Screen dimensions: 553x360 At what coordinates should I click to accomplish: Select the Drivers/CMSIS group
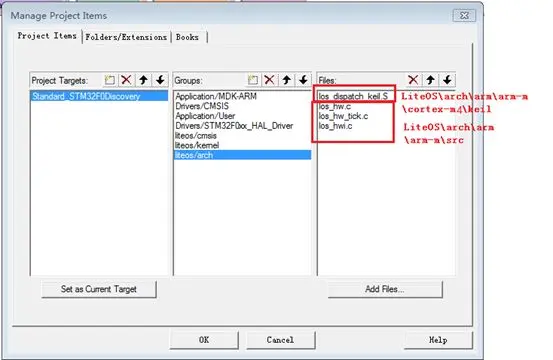[242, 106]
